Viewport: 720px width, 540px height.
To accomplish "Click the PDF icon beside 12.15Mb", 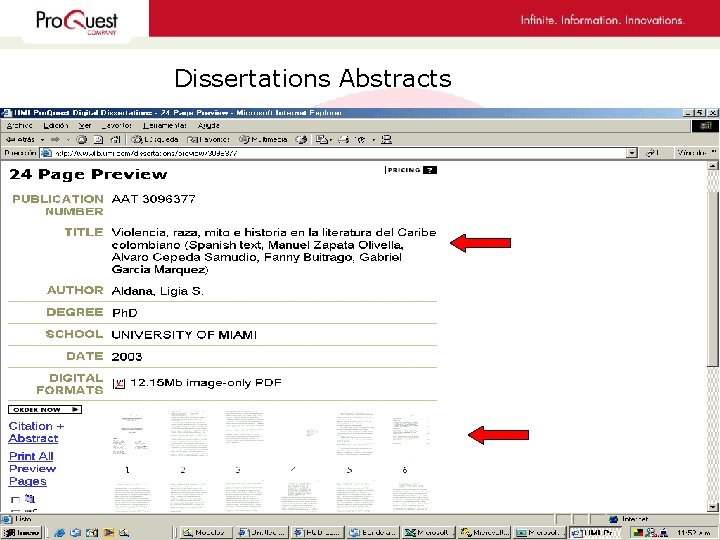I will point(118,383).
